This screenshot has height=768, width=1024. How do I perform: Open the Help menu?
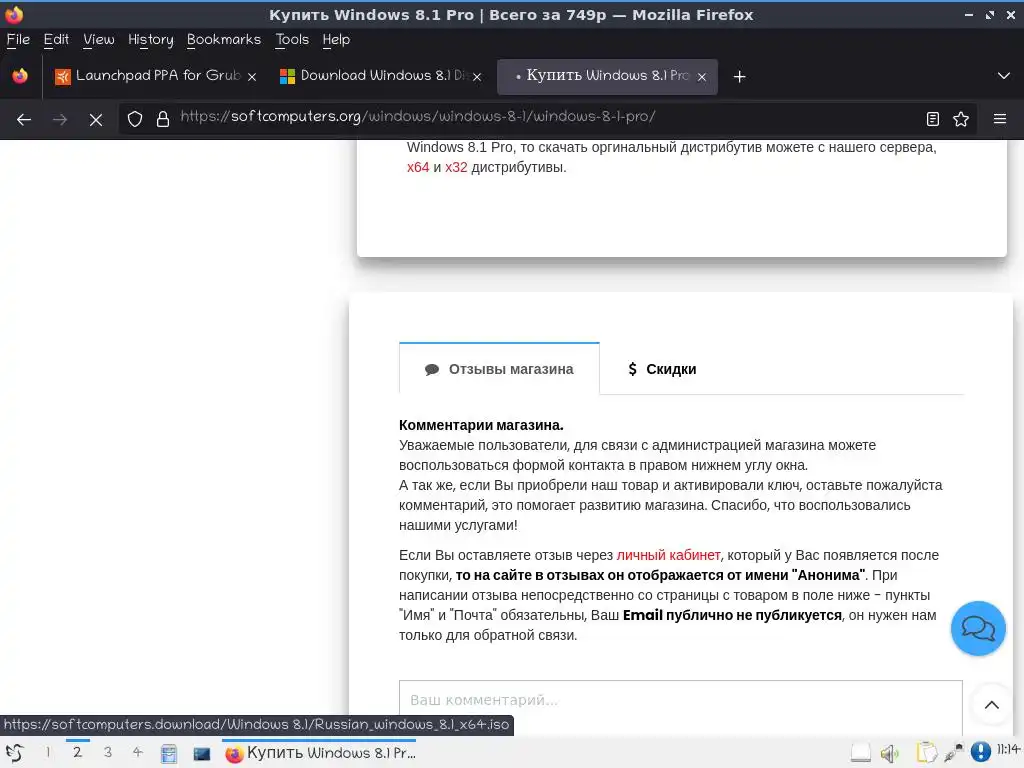pos(336,40)
